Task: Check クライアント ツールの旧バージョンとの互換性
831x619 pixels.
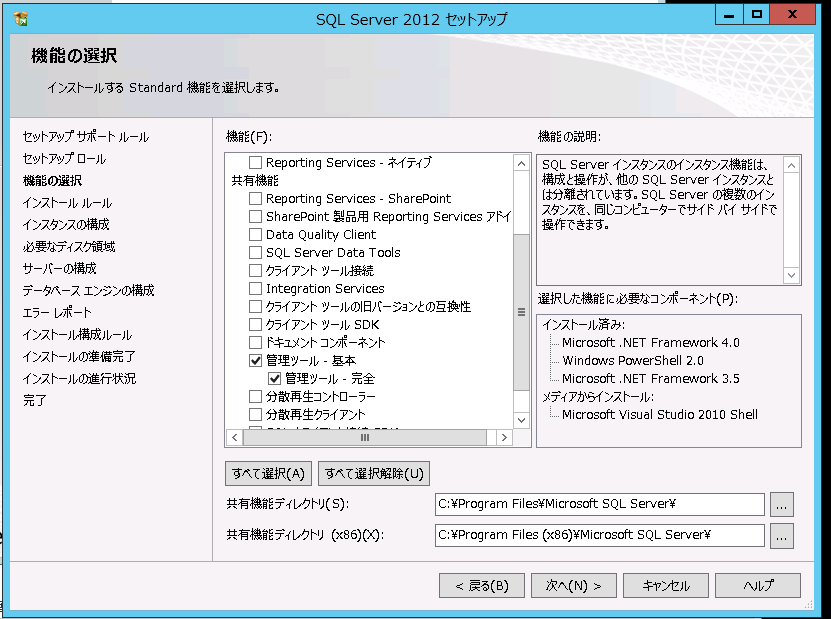Action: [255, 306]
